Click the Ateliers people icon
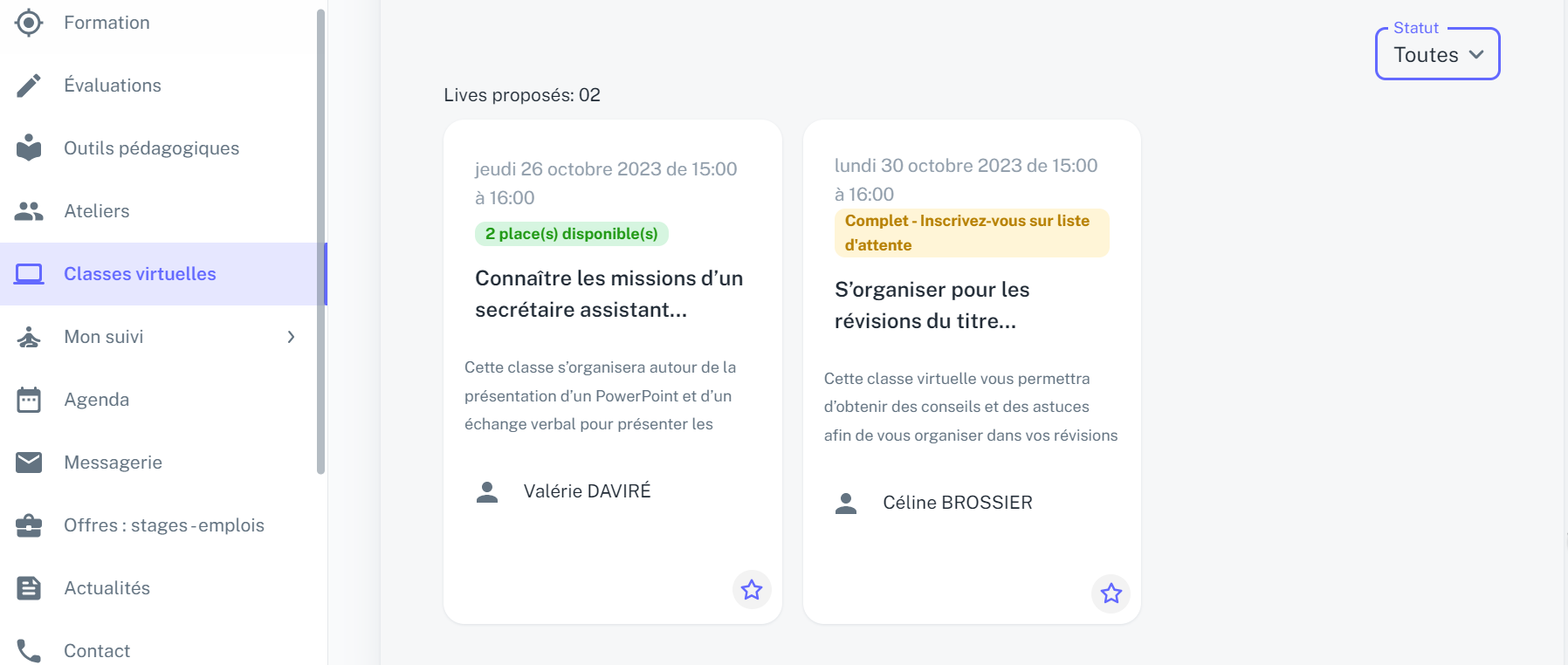The width and height of the screenshot is (1568, 665). coord(29,211)
